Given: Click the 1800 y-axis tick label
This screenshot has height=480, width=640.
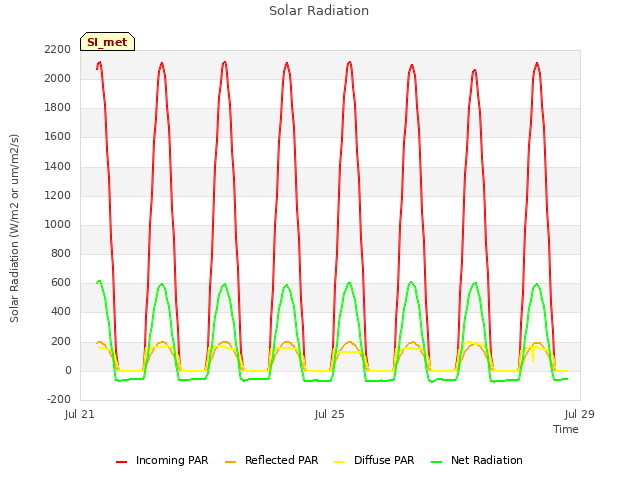Looking at the screenshot, I should (58, 108).
